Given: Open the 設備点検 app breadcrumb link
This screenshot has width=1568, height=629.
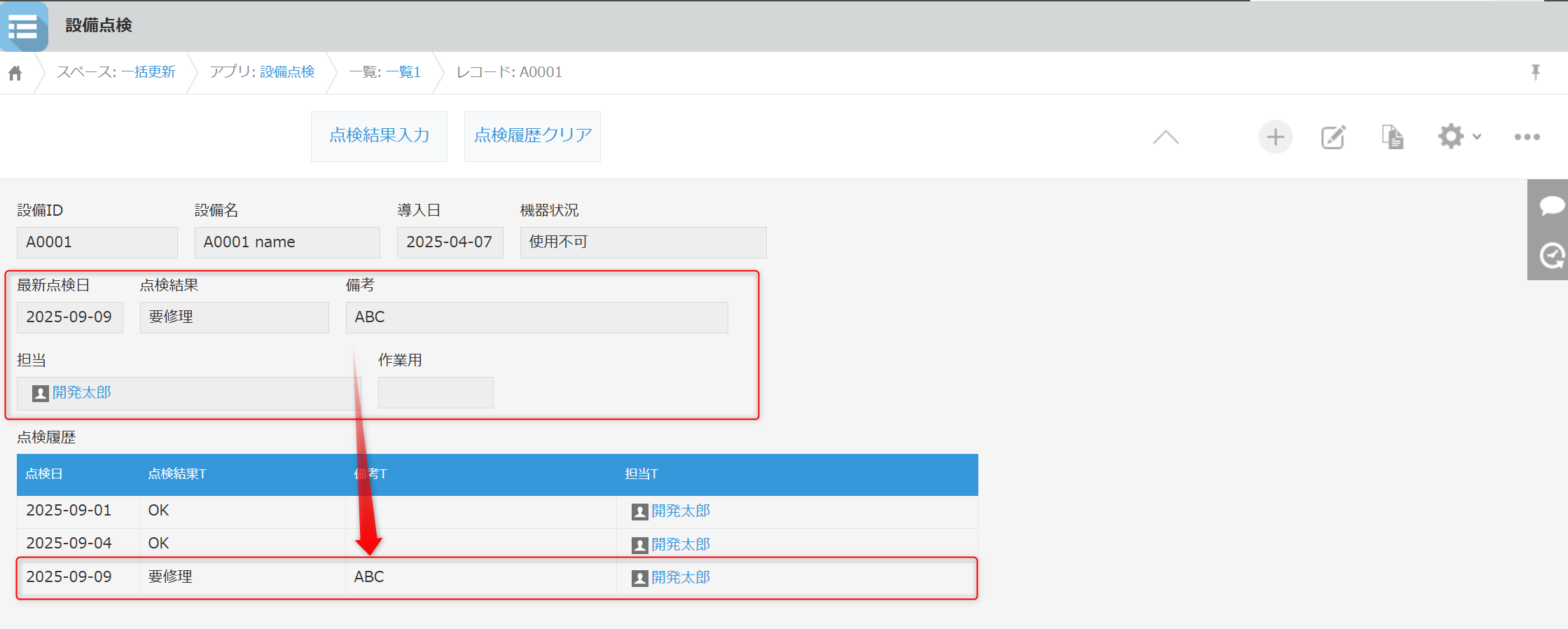Looking at the screenshot, I should coord(287,72).
